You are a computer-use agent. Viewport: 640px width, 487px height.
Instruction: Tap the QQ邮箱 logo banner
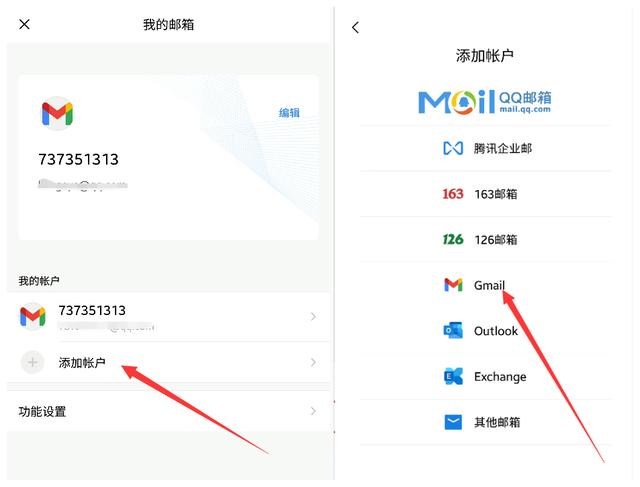tap(485, 101)
